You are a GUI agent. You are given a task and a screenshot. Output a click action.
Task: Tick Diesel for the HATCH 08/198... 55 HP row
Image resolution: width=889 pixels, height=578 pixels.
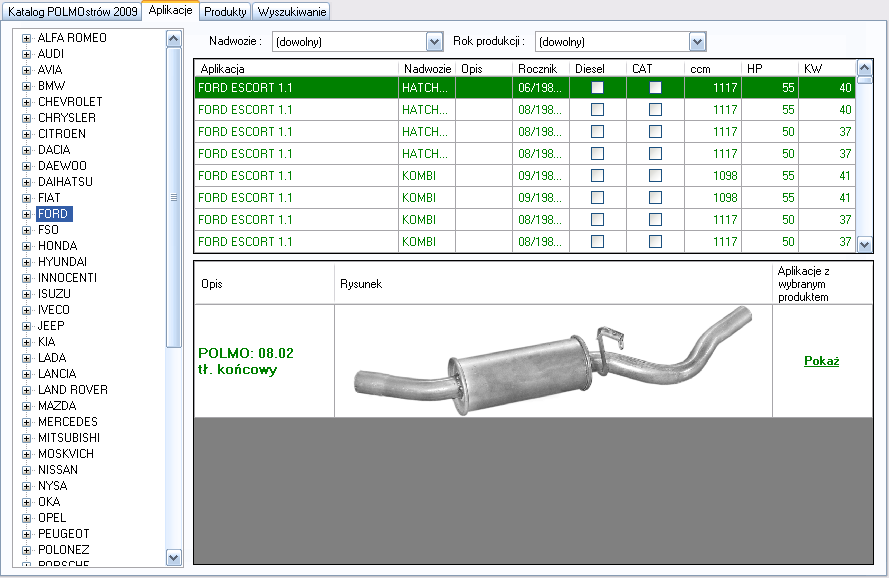597,109
